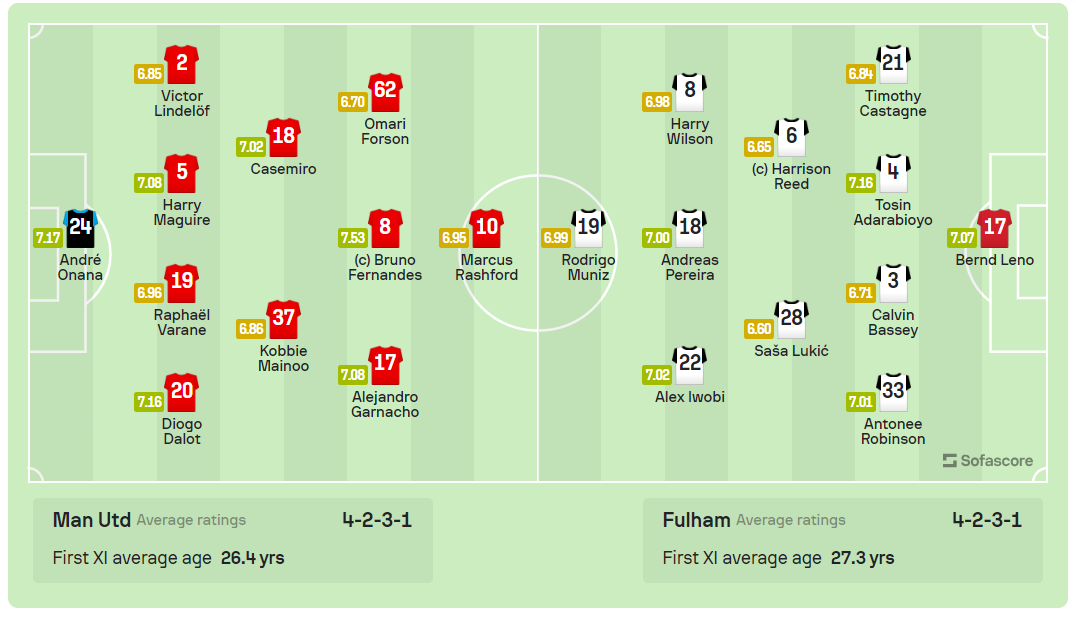Open Rodrigo Muniz's number 19 shirt
The height and width of the screenshot is (617, 1076).
point(588,228)
